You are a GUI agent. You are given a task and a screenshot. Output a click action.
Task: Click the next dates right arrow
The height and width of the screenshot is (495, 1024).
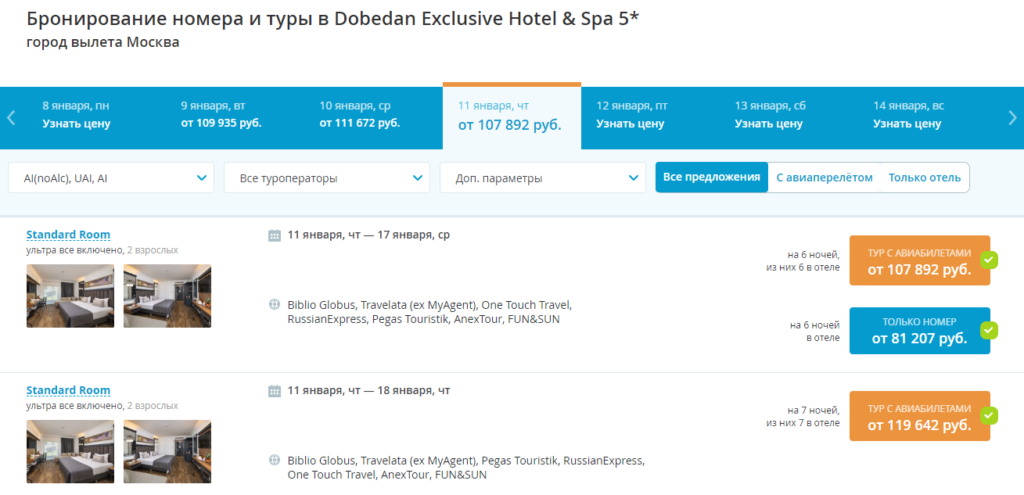tap(1012, 117)
